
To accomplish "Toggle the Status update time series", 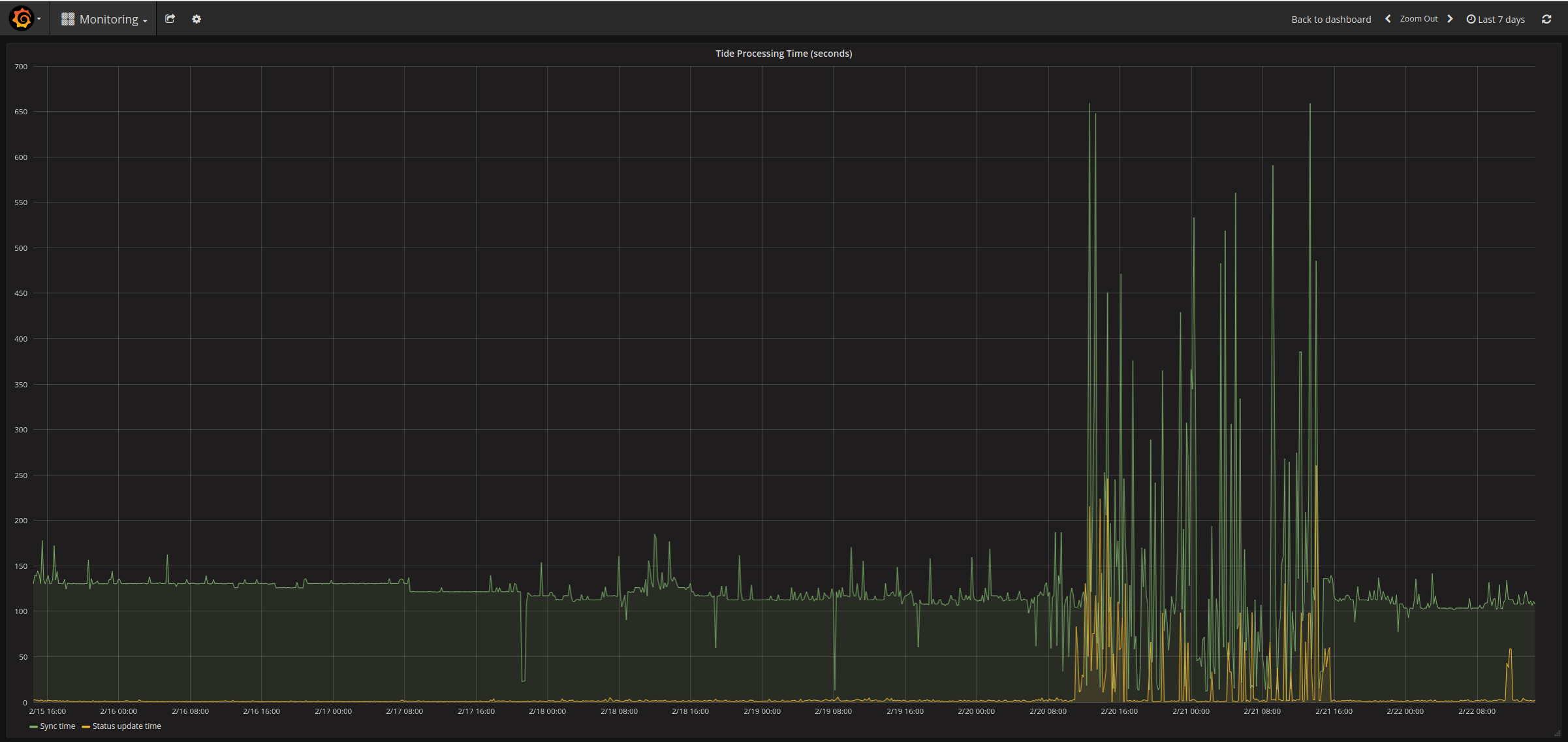I will pos(127,726).
